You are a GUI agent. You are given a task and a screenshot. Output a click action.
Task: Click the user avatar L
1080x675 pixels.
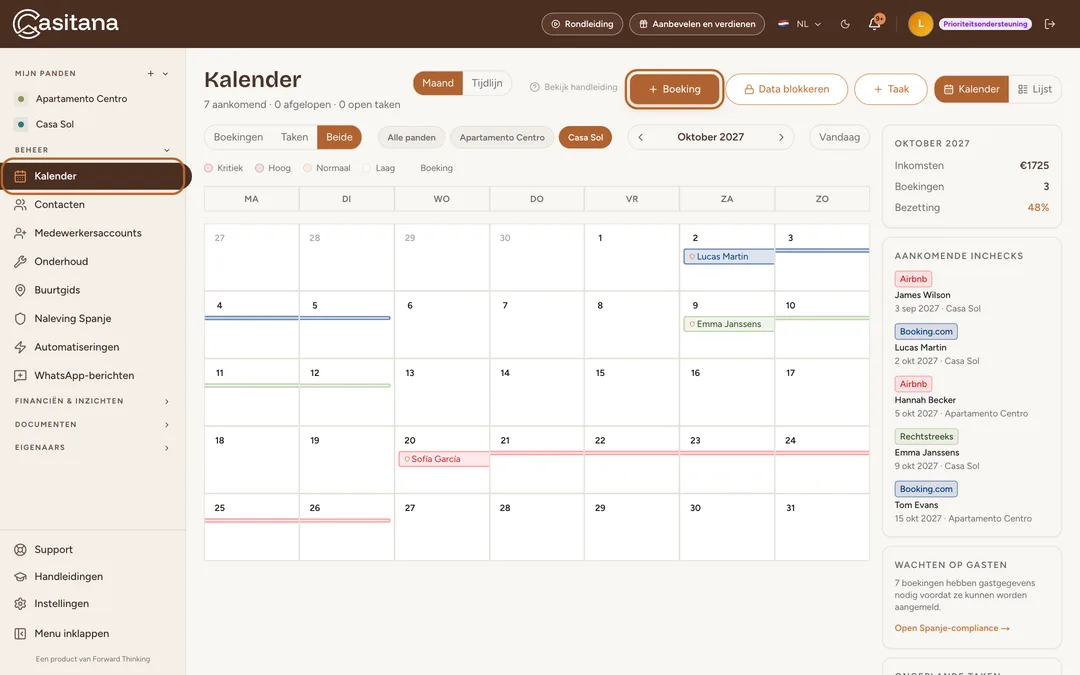click(920, 24)
